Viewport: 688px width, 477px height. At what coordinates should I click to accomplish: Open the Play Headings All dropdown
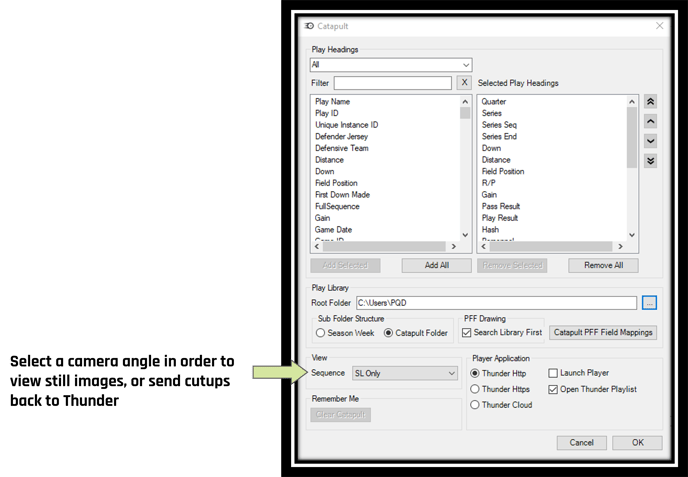tap(391, 65)
